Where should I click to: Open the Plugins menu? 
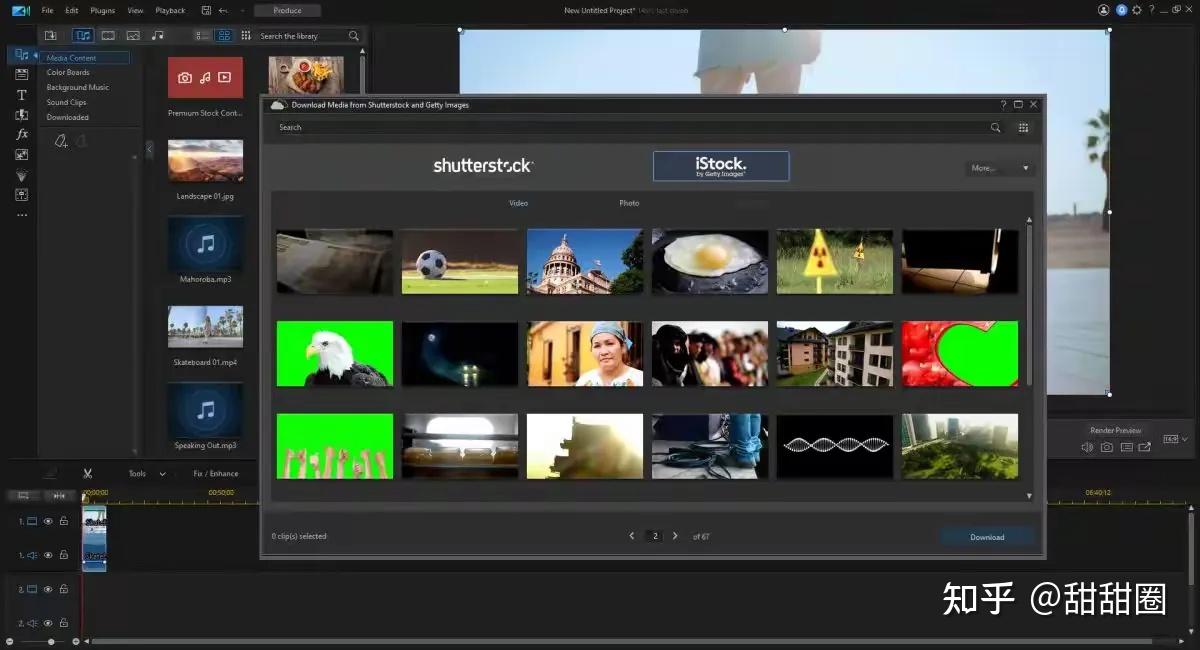pos(103,10)
